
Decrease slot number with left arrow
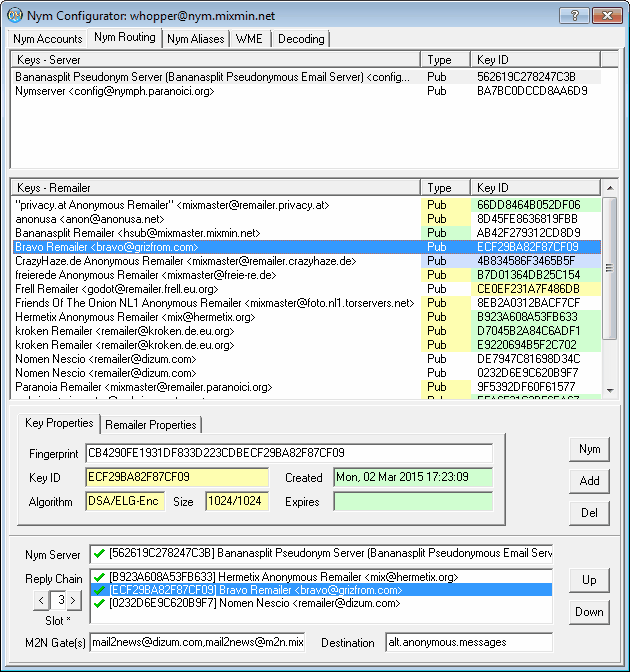tap(41, 600)
